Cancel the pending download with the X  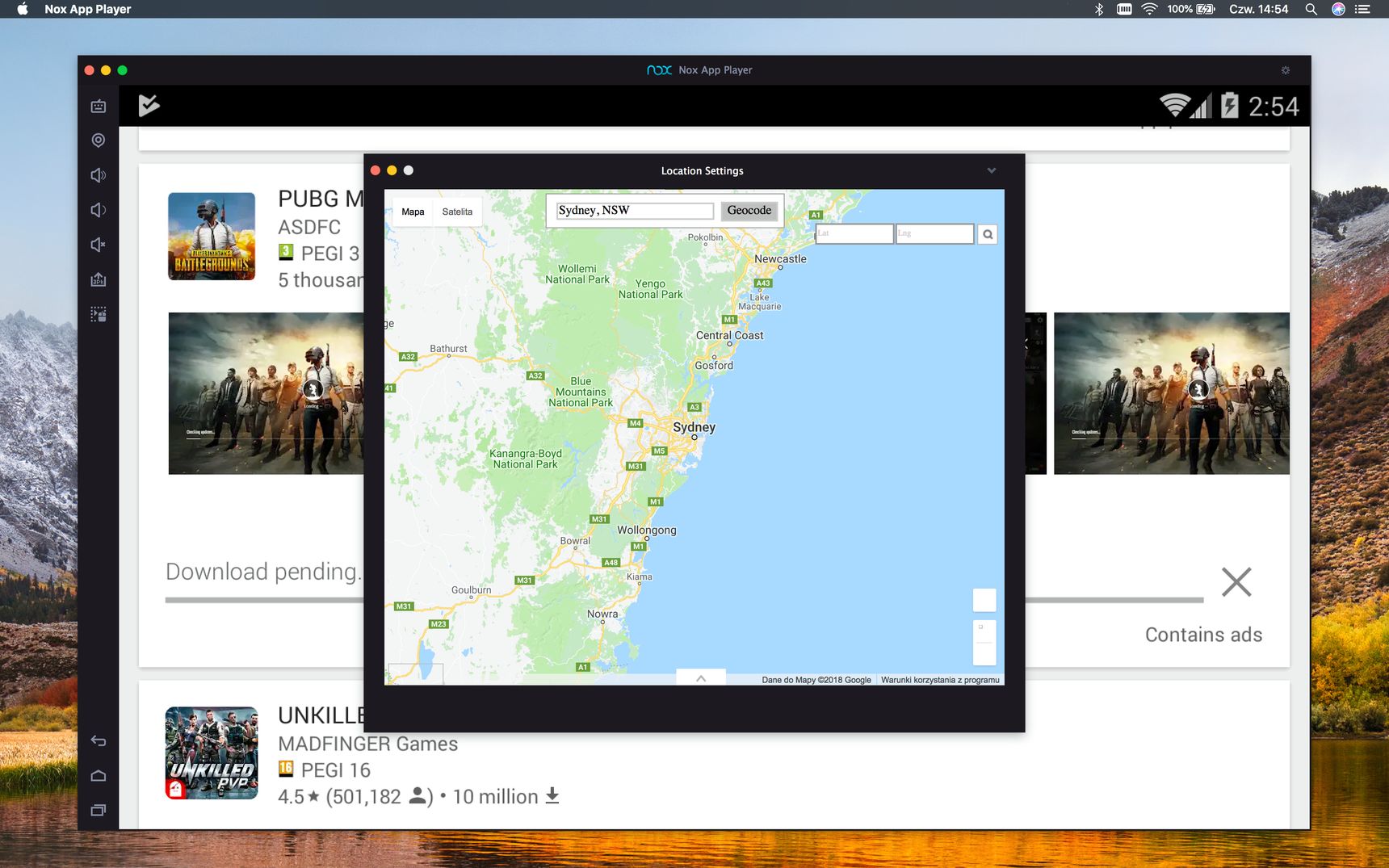[x=1236, y=582]
